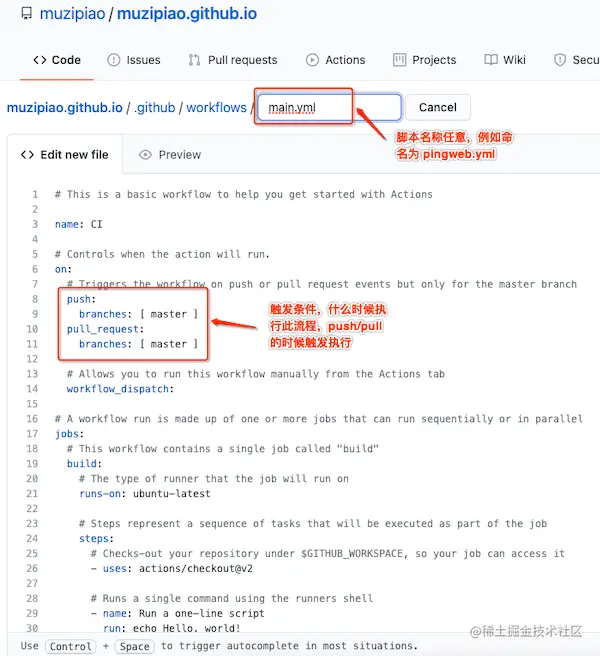Screen dimensions: 600x656
Task: Click the Security shield icon
Action: [560, 60]
